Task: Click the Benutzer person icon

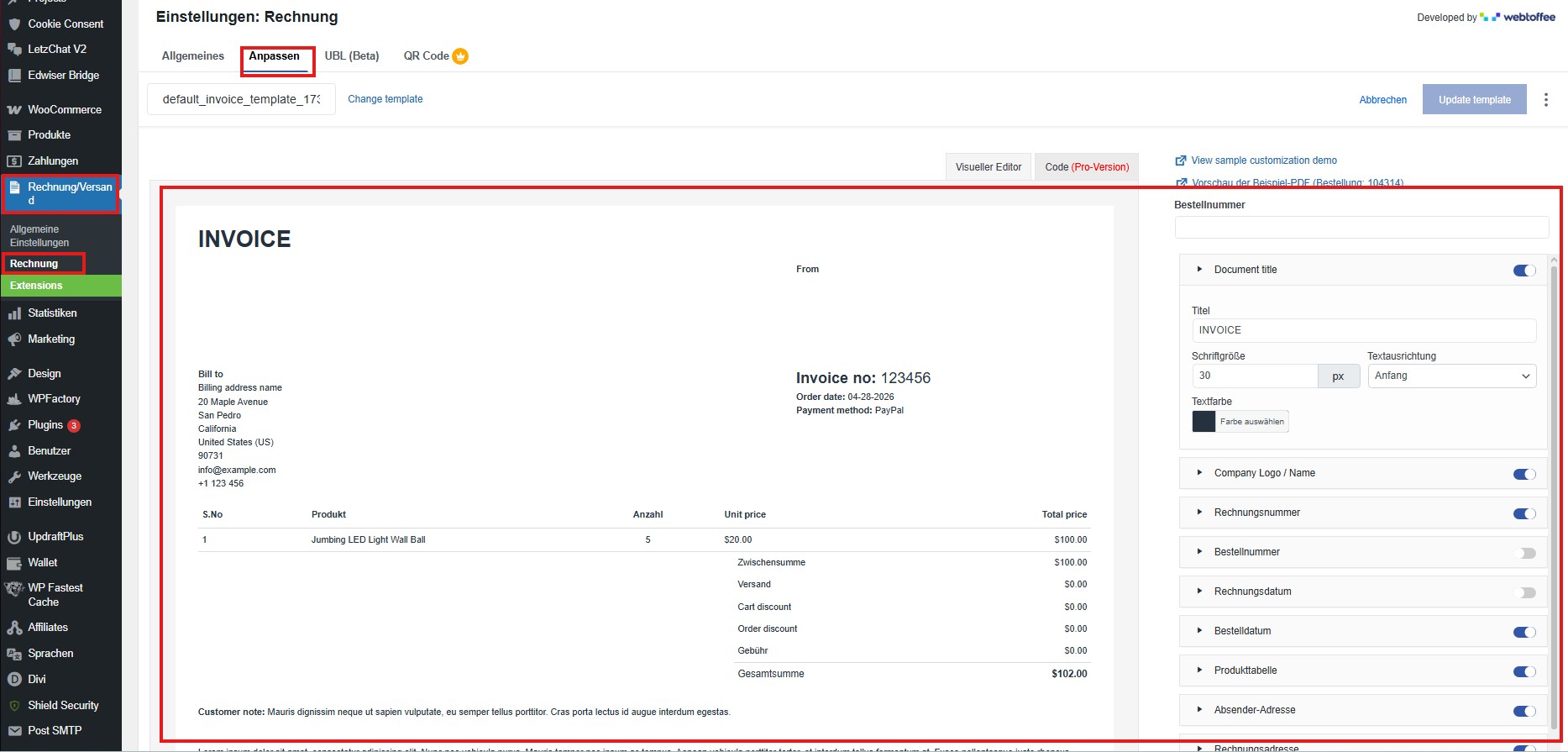Action: coord(14,450)
